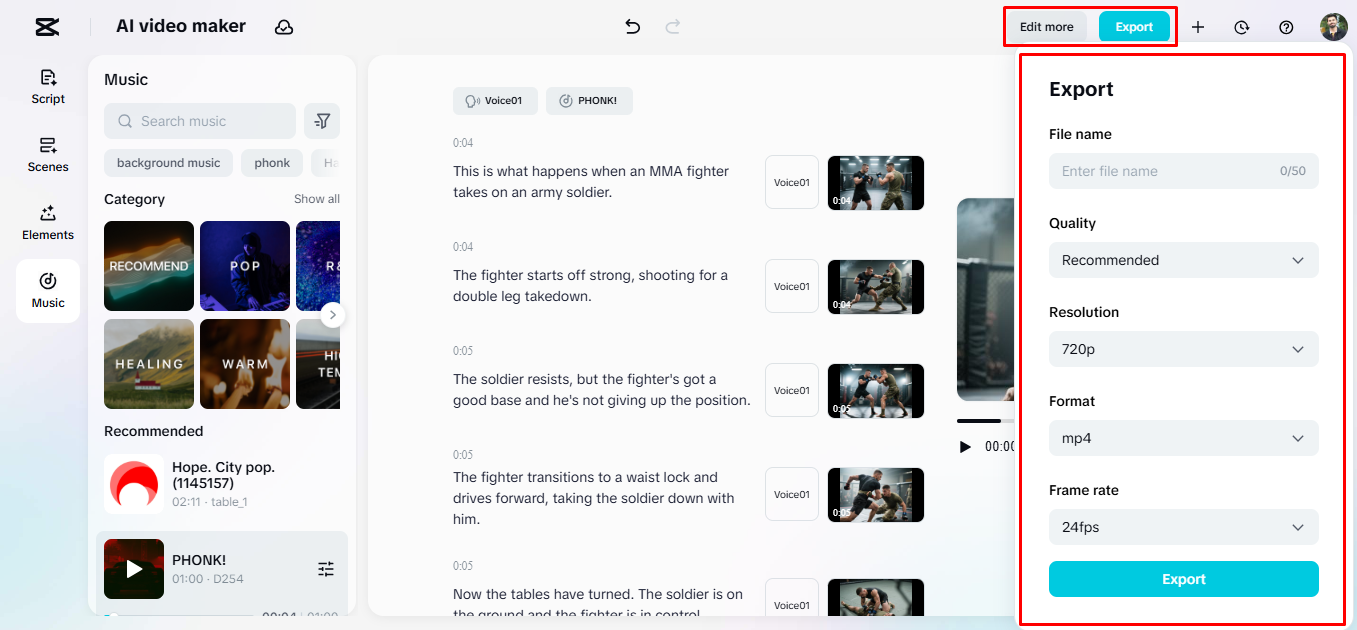Open the Elements sidebar panel
1357x630 pixels.
48,223
